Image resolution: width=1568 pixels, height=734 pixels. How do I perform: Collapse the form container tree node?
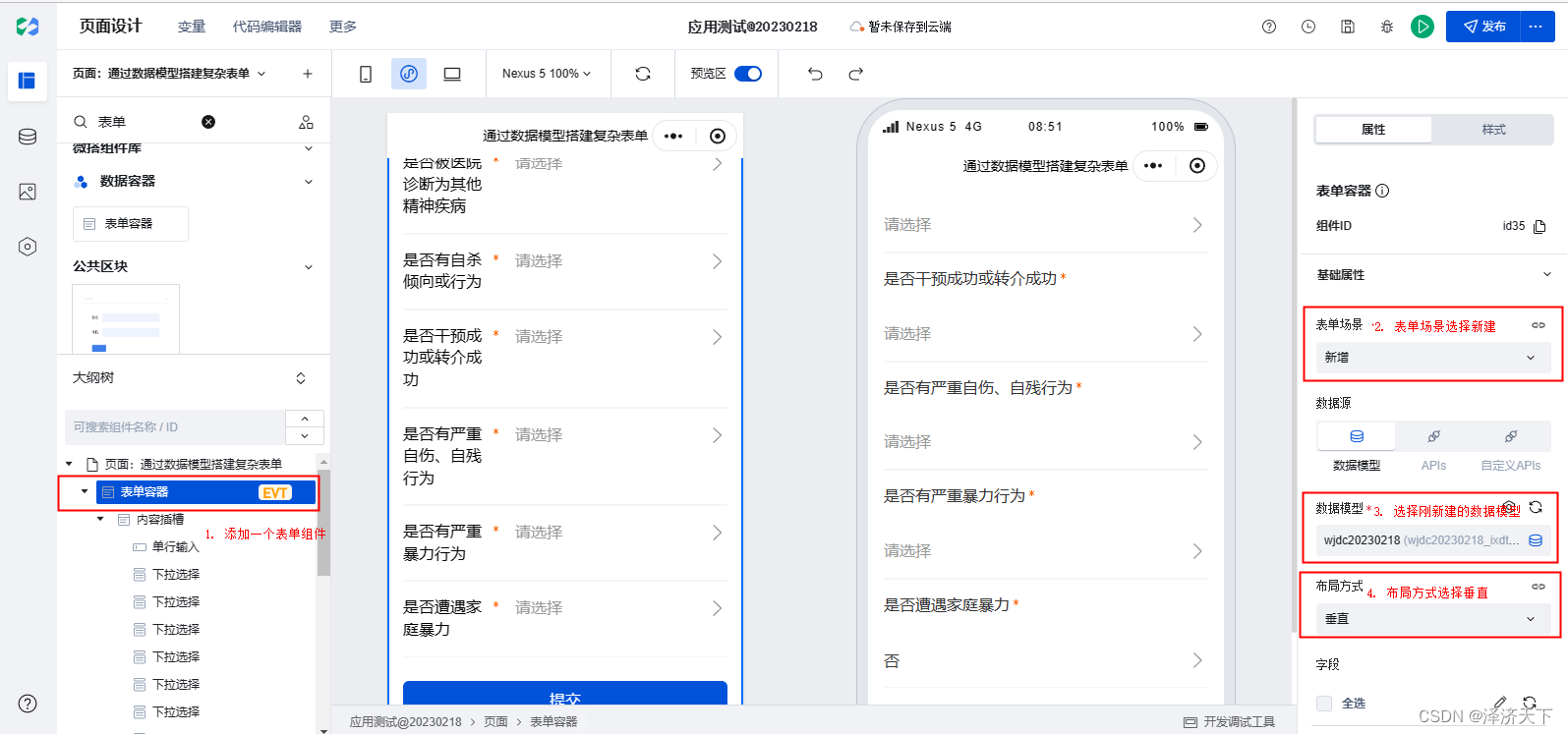click(85, 491)
